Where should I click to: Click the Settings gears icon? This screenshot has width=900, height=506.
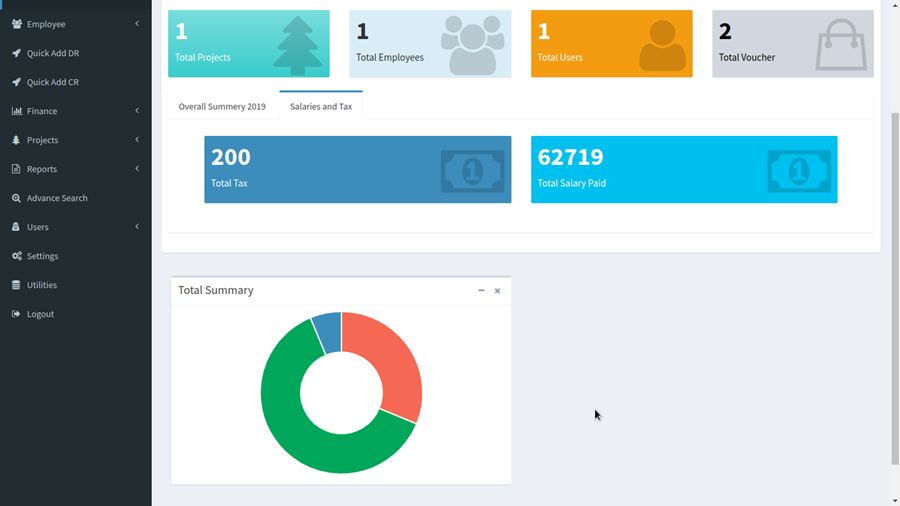point(17,256)
